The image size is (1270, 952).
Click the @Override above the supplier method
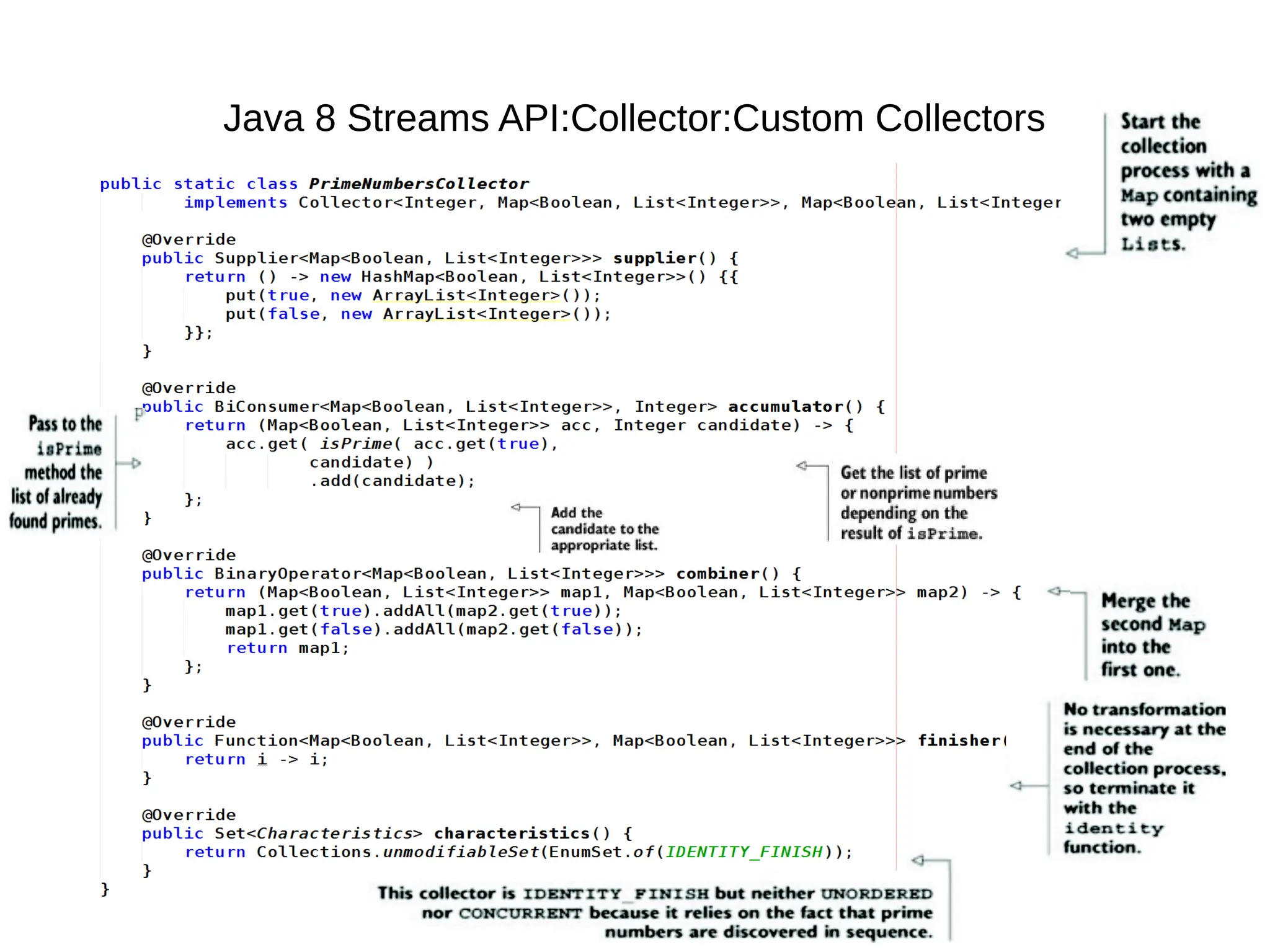pyautogui.click(x=189, y=239)
